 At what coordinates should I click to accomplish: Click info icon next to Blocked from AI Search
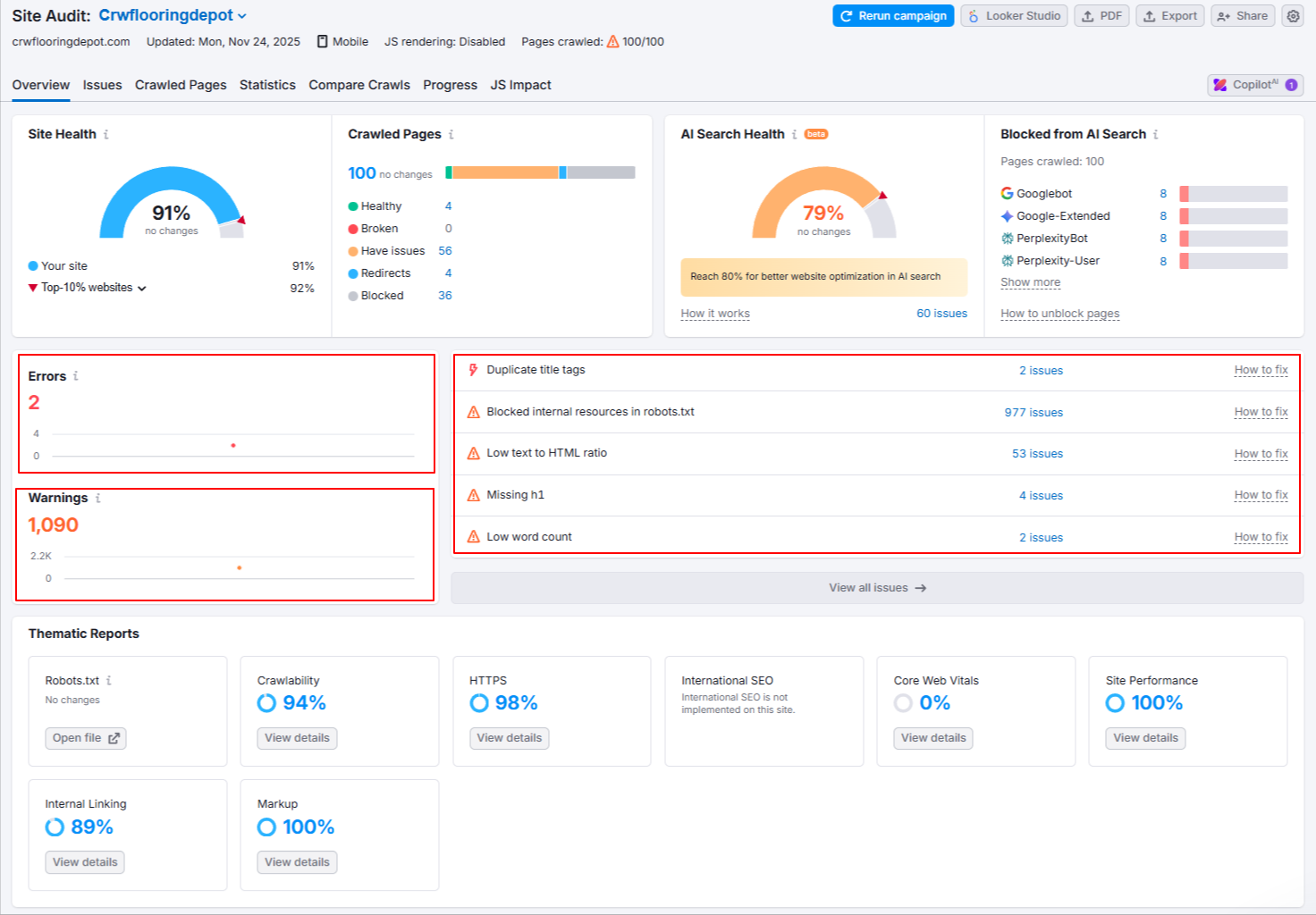(x=1156, y=135)
